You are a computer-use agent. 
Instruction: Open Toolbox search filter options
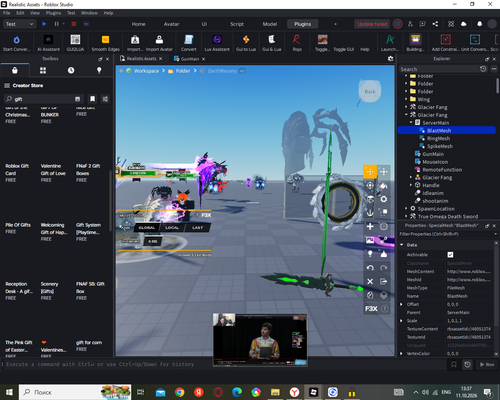tap(105, 99)
